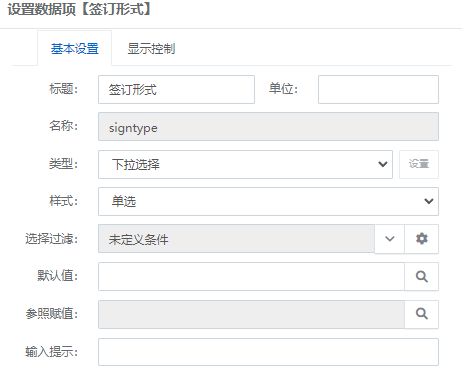Click the 样式 label text
Image resolution: width=466 pixels, height=368 pixels.
[x=63, y=201]
